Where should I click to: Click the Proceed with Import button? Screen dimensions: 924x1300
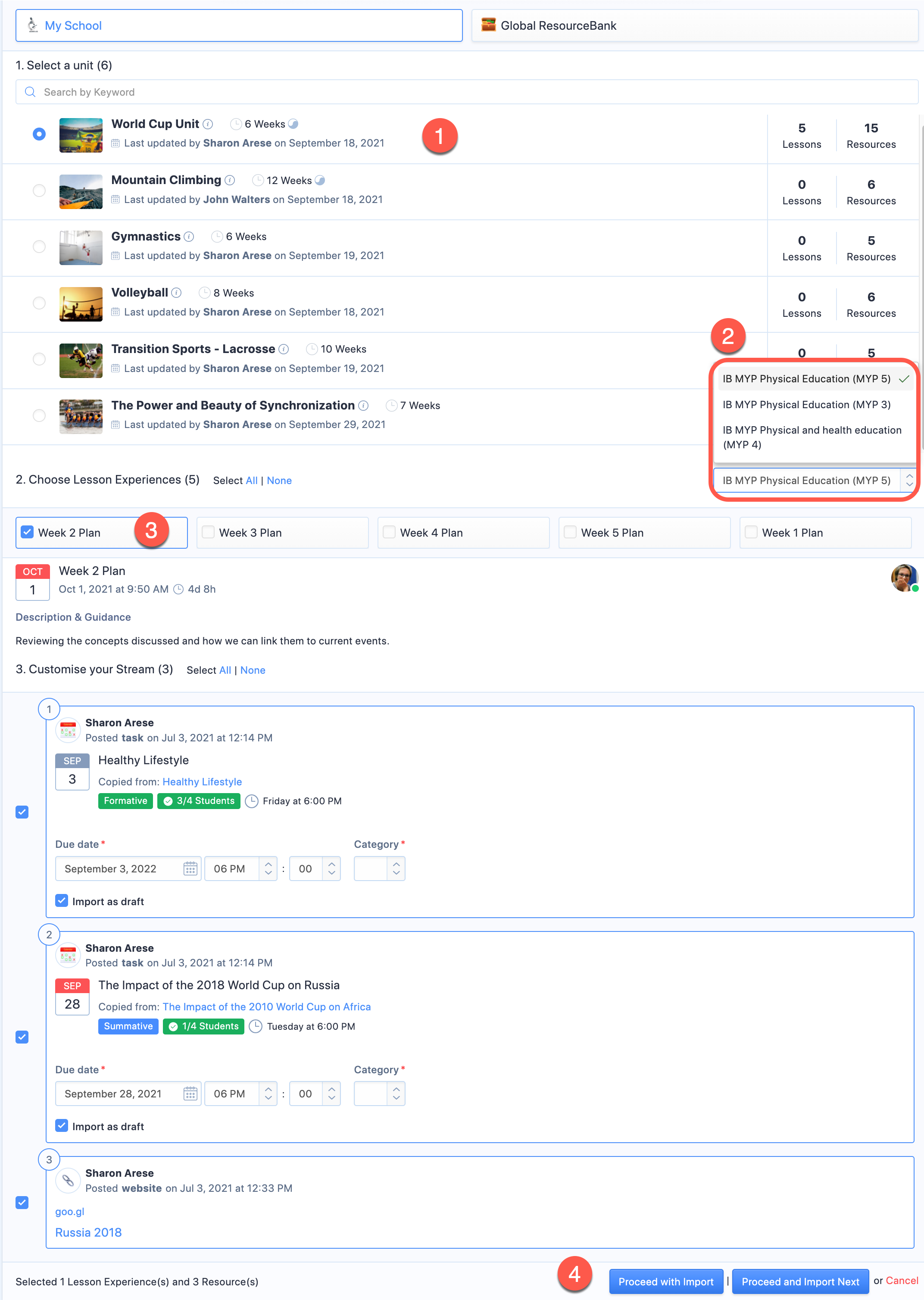666,1281
